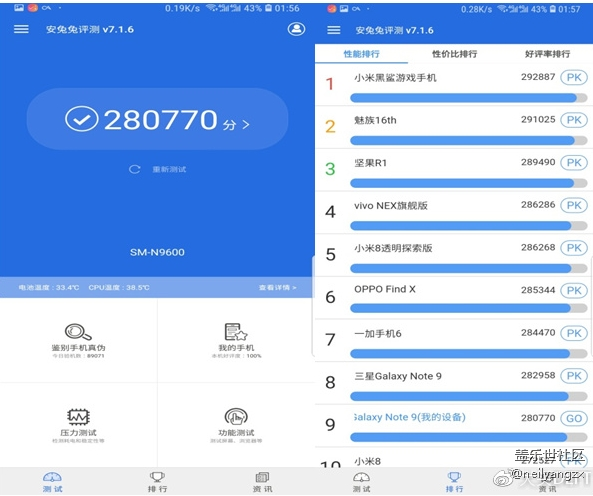
Task: Select Galaxy Note 9(我的设备) entry
Action: (410, 417)
